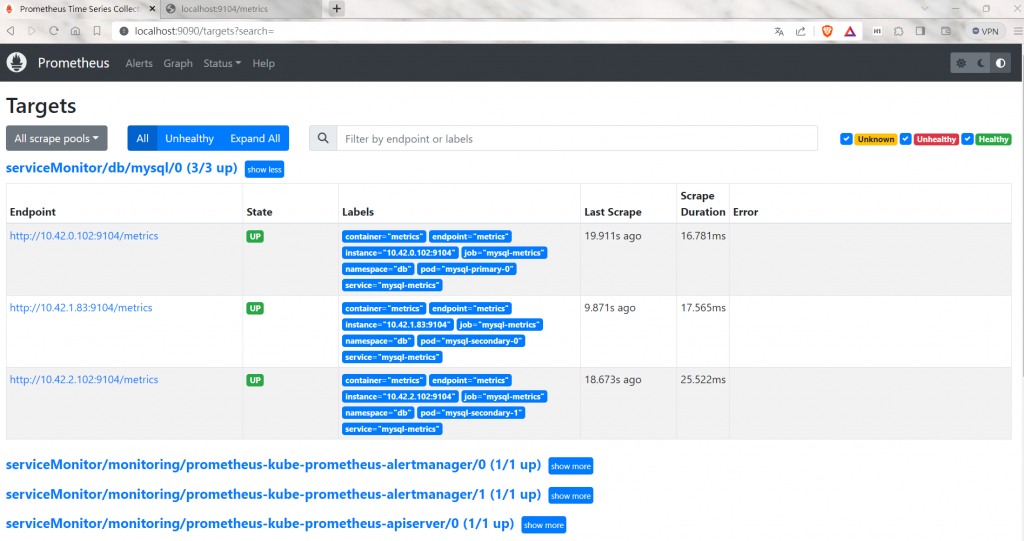Open apiserver/0 pool heading link
This screenshot has height=541, width=1024.
click(260, 523)
